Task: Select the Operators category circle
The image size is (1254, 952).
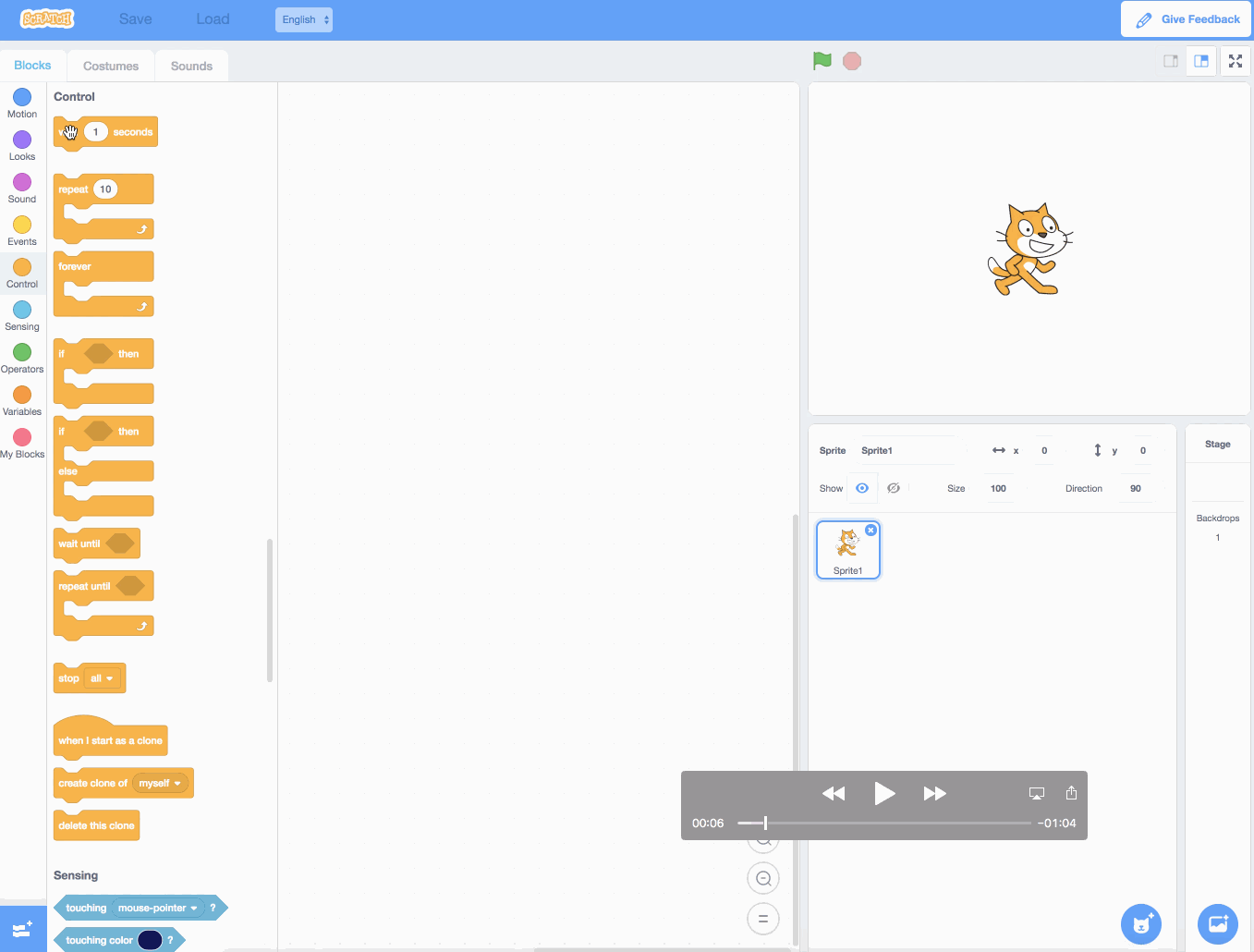Action: point(22,352)
